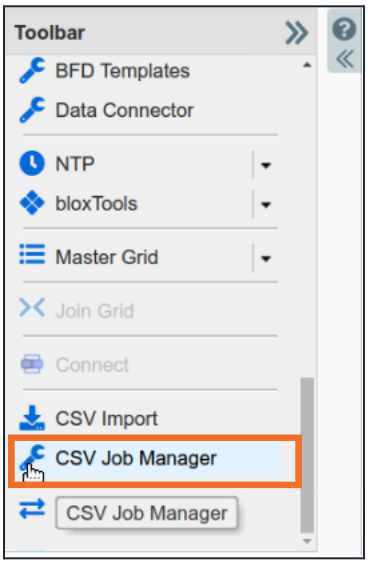The image size is (368, 564).
Task: Expand the bloxTools dropdown arrow
Action: click(266, 205)
